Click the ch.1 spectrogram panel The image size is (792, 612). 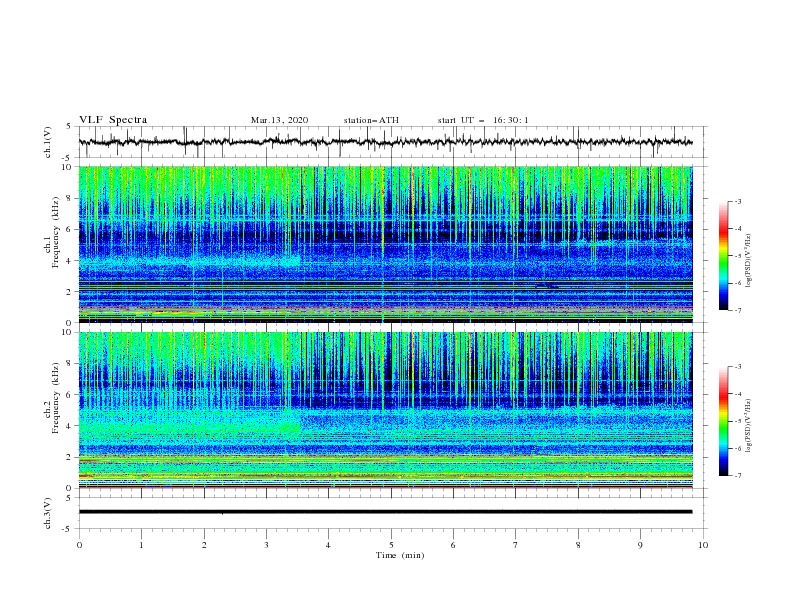point(385,244)
